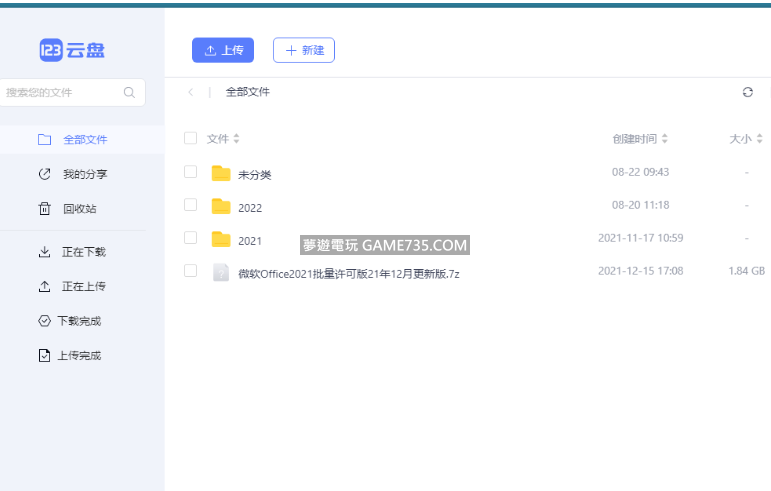Sort by 创建时间 column arrows
This screenshot has height=491, width=771.
click(x=665, y=139)
